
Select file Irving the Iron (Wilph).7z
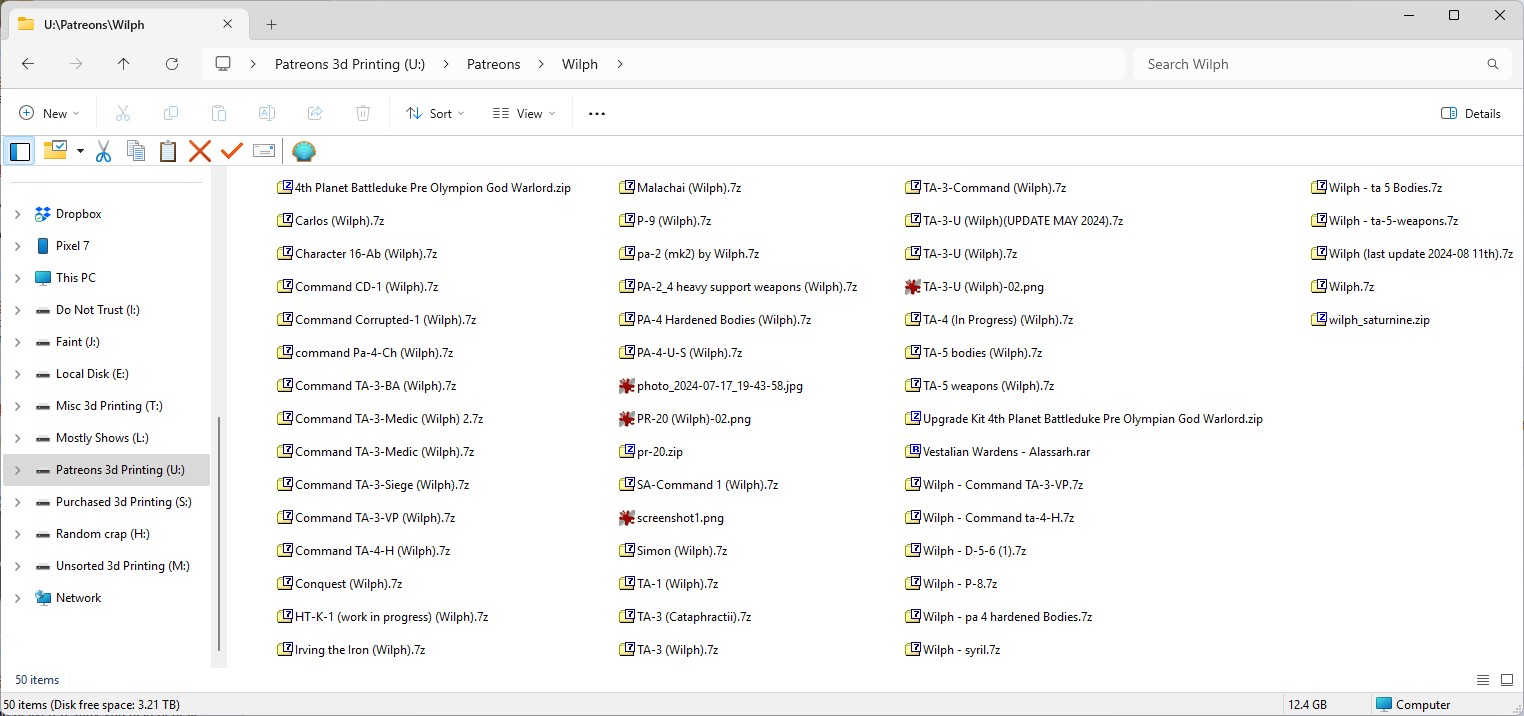(351, 650)
